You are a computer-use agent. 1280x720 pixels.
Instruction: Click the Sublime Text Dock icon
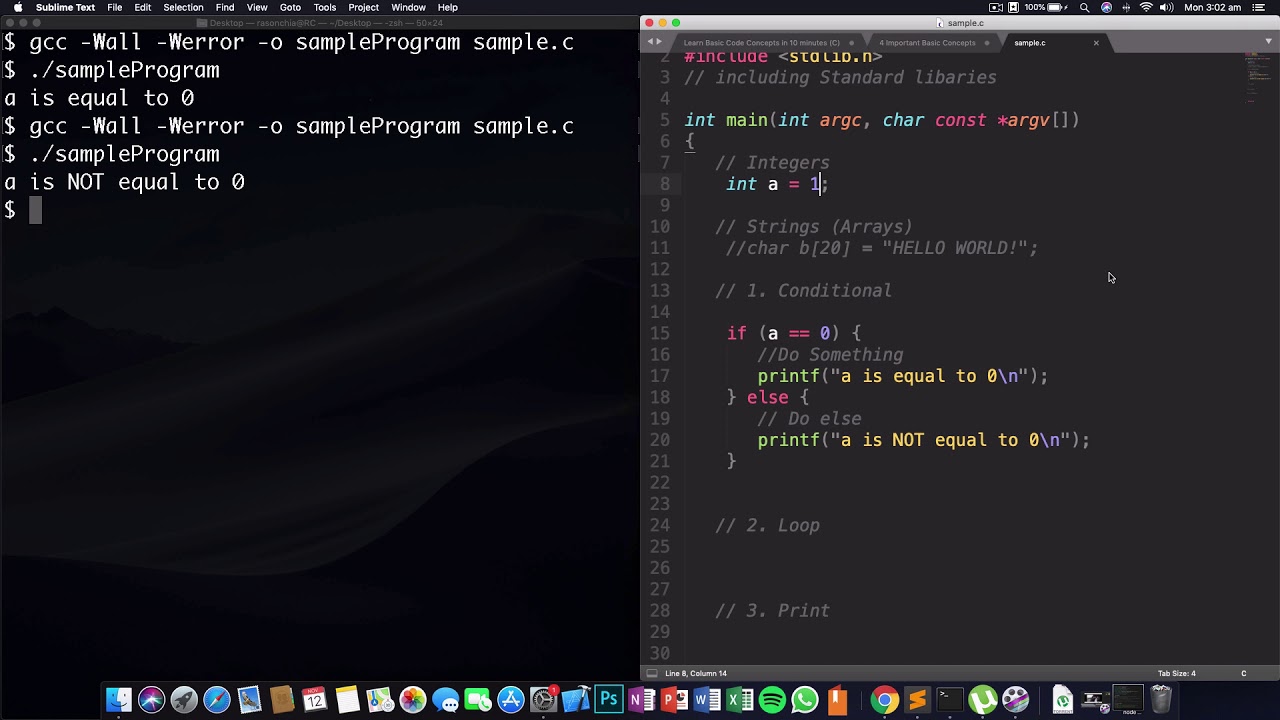[x=917, y=700]
